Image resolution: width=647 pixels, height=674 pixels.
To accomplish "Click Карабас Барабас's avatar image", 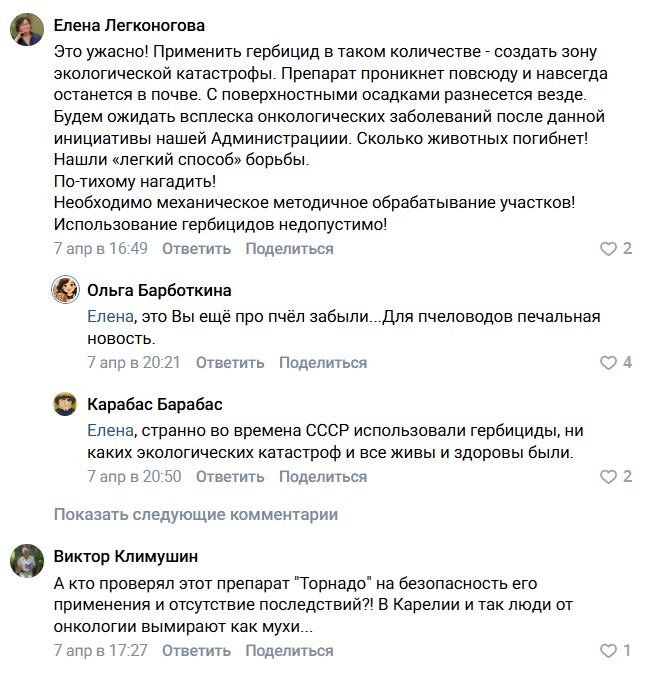I will [x=67, y=405].
